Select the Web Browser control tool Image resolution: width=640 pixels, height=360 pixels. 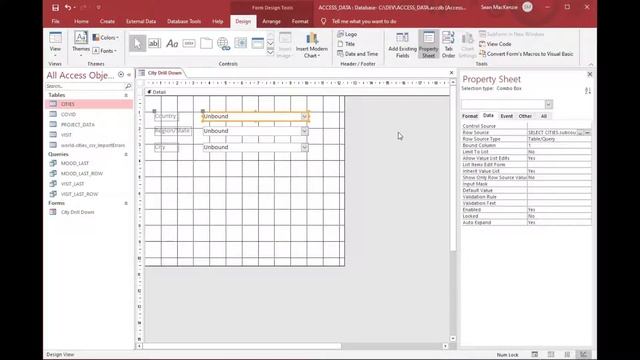click(x=240, y=43)
